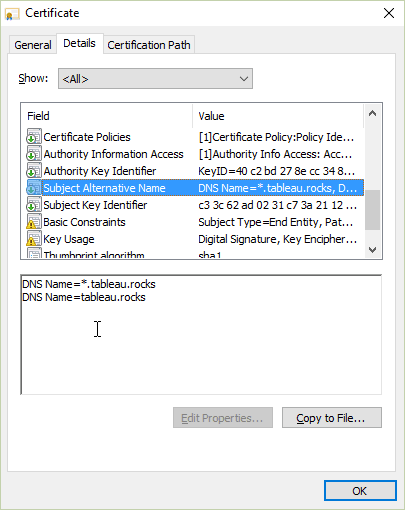
Task: Click inside the DNS Name details text box
Action: (x=201, y=335)
